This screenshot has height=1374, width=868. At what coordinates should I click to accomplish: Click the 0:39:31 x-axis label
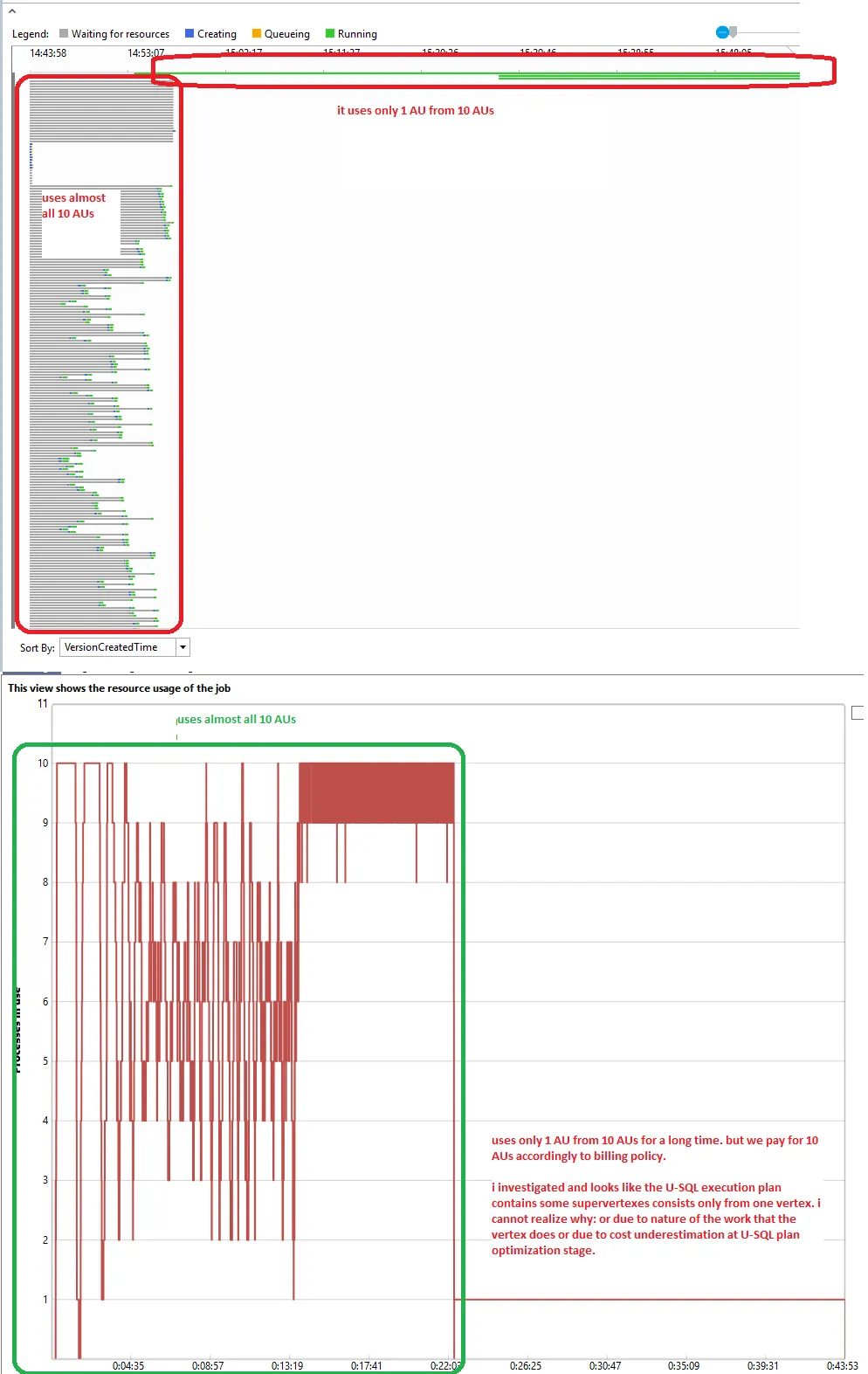(763, 1366)
